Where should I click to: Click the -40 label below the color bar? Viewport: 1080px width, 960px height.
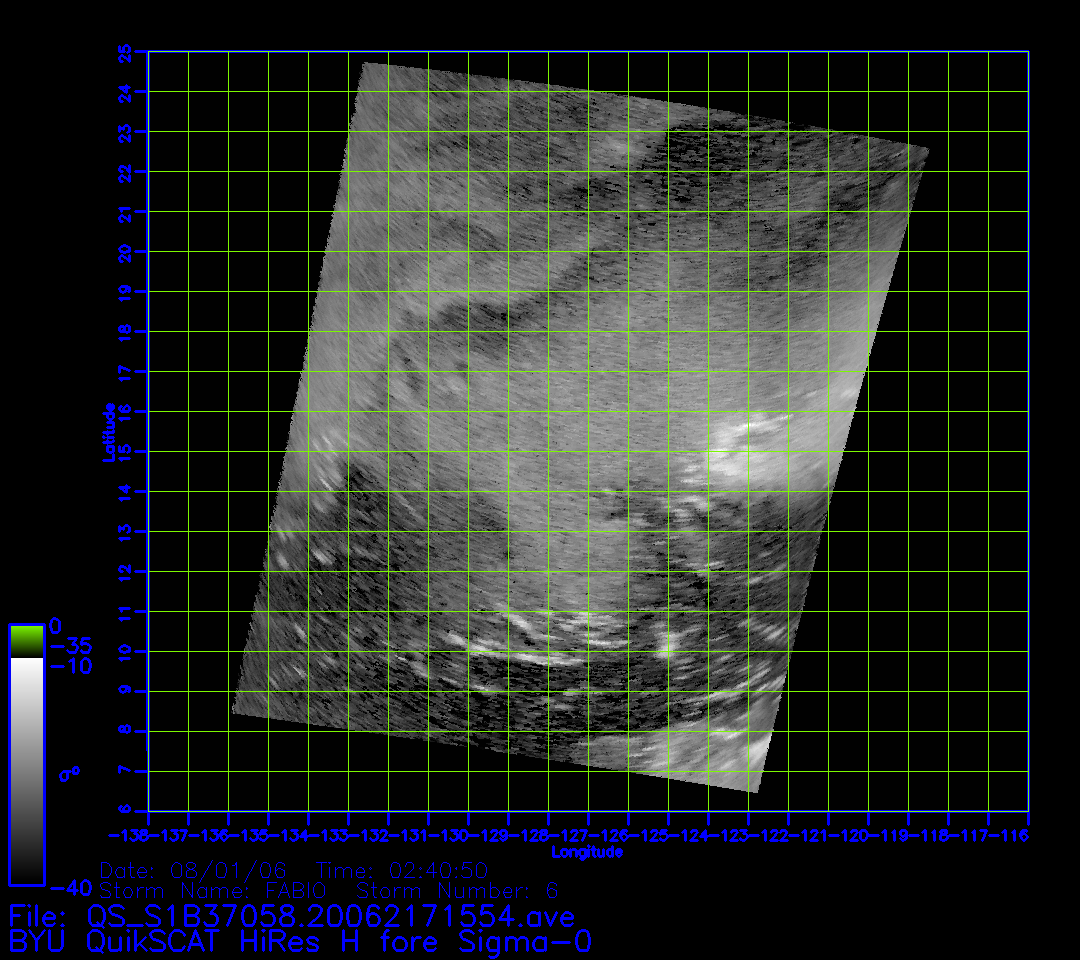70,888
